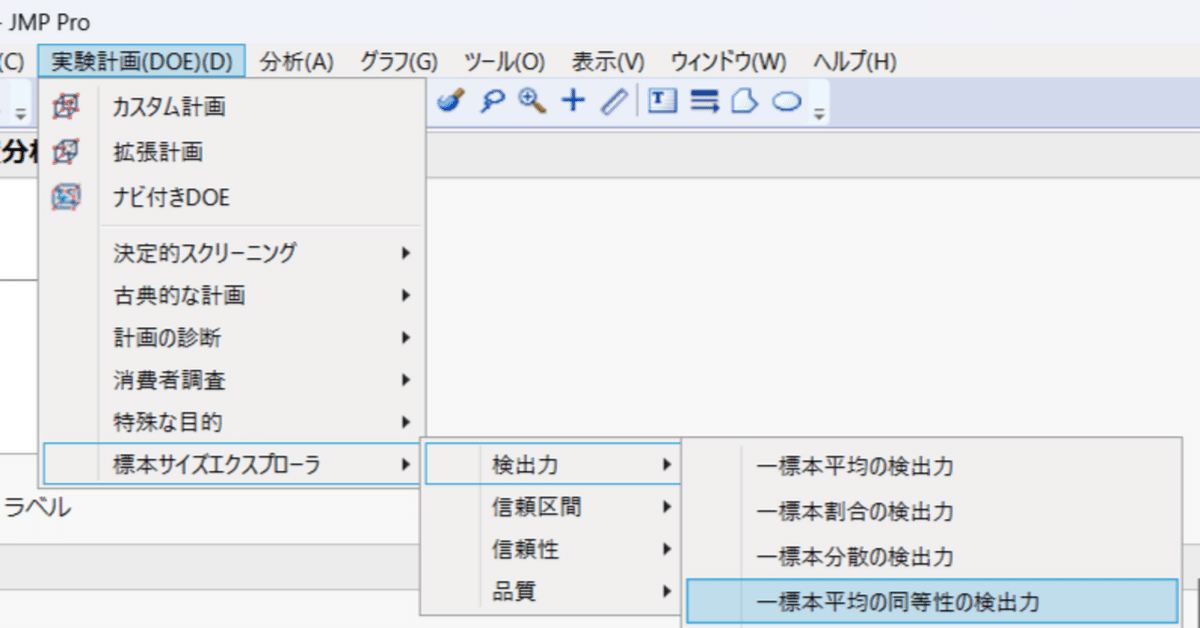Select the polygon annotation tool
The width and height of the screenshot is (1200, 628).
744,101
